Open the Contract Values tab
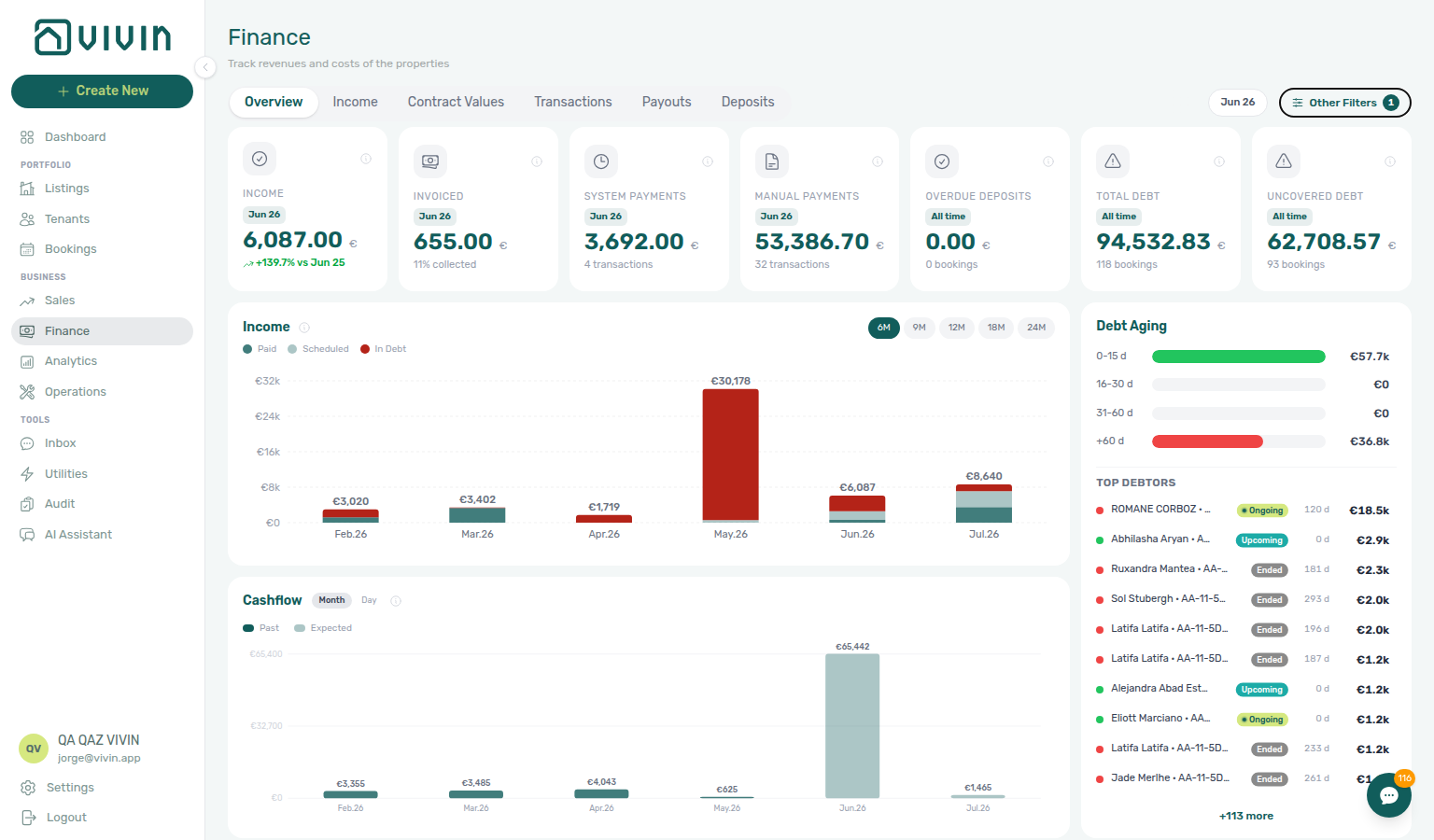The height and width of the screenshot is (840, 1434). [x=456, y=102]
